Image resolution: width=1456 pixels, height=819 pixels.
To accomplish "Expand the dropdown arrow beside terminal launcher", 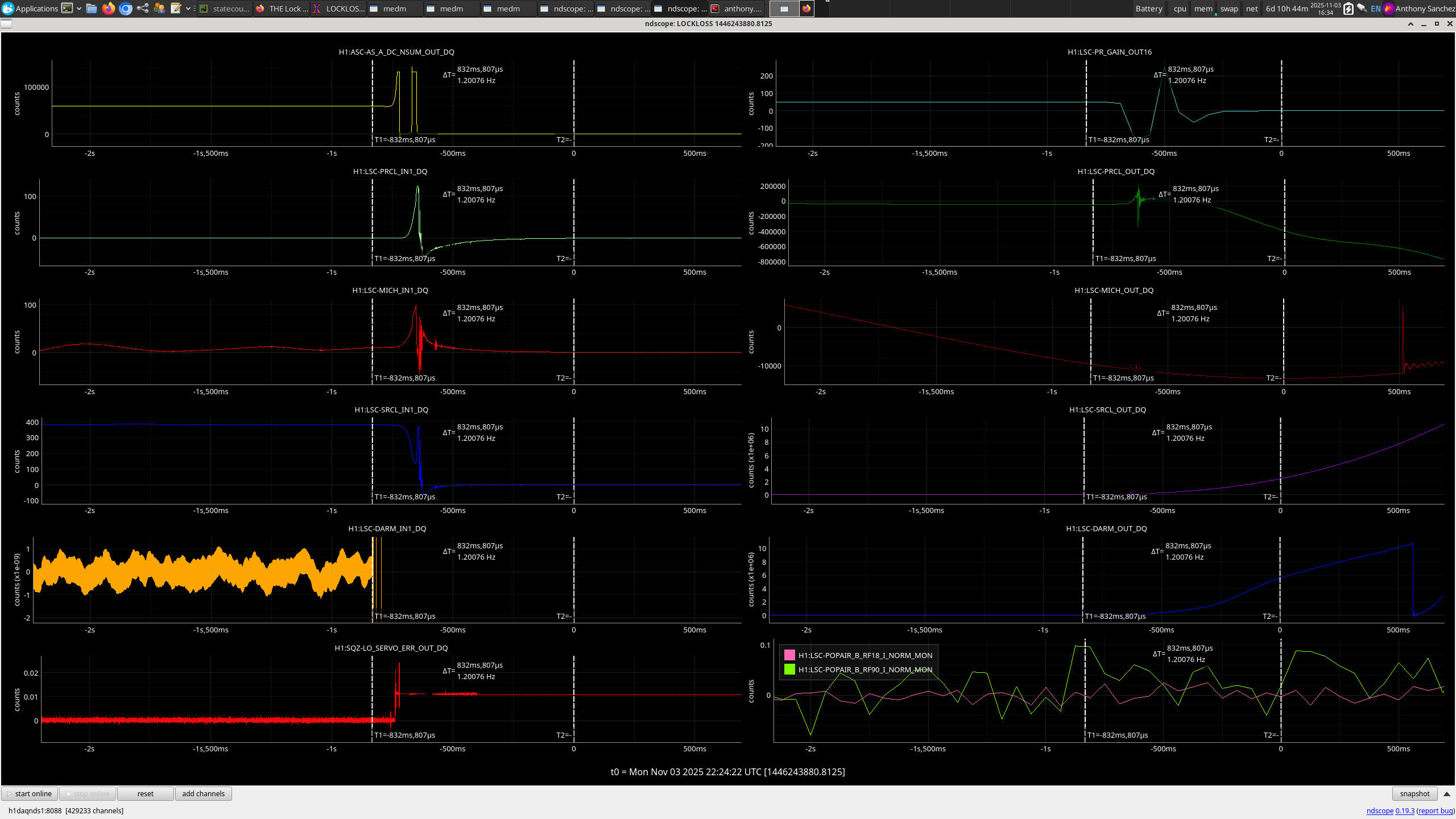I will click(x=78, y=8).
